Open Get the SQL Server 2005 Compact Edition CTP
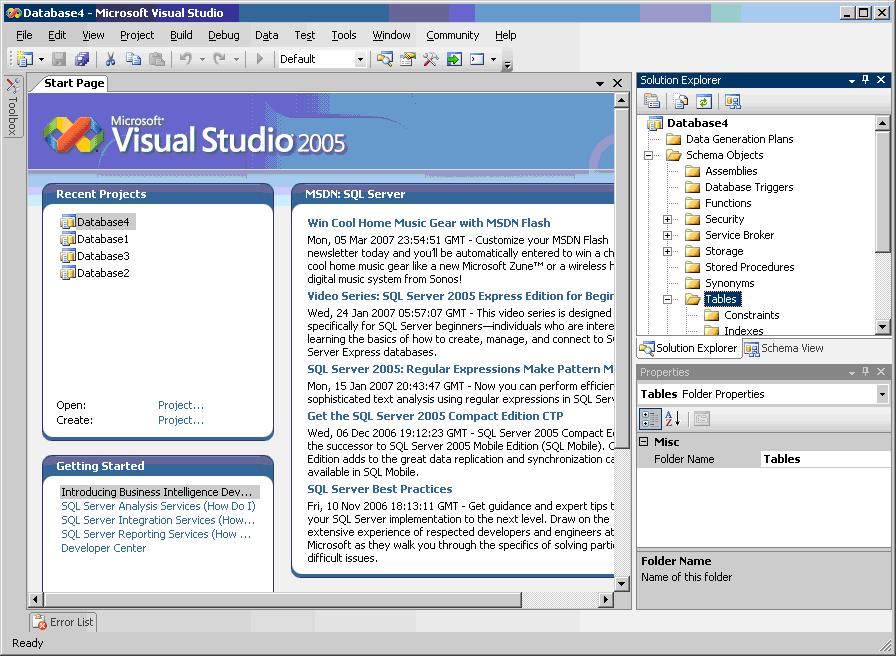This screenshot has width=896, height=656. coord(435,416)
